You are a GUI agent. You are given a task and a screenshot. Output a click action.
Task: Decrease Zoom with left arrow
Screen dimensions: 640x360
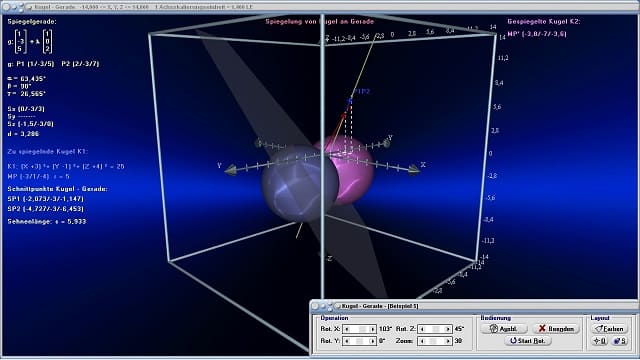422,341
